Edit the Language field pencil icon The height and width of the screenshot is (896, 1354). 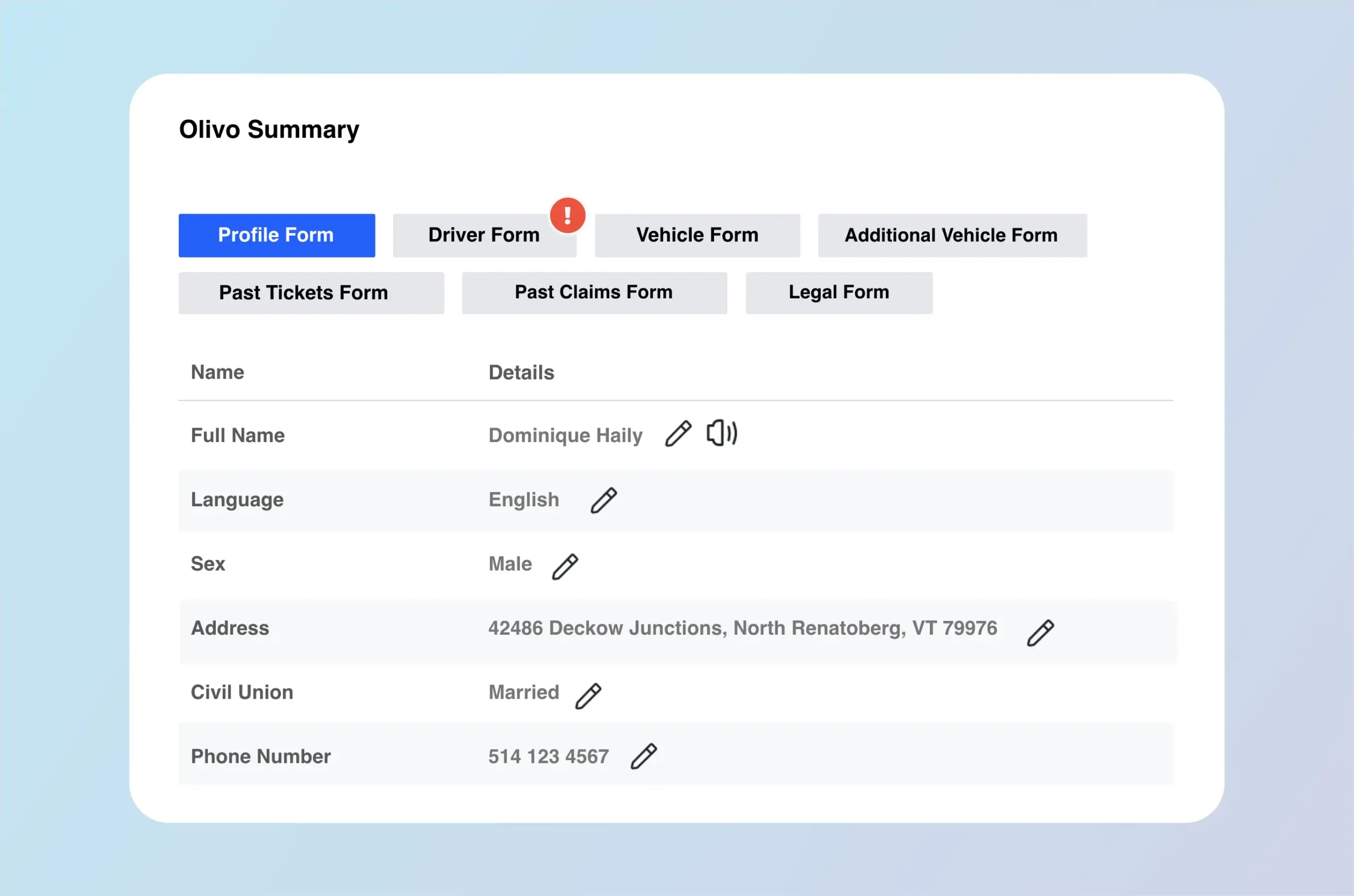point(603,500)
